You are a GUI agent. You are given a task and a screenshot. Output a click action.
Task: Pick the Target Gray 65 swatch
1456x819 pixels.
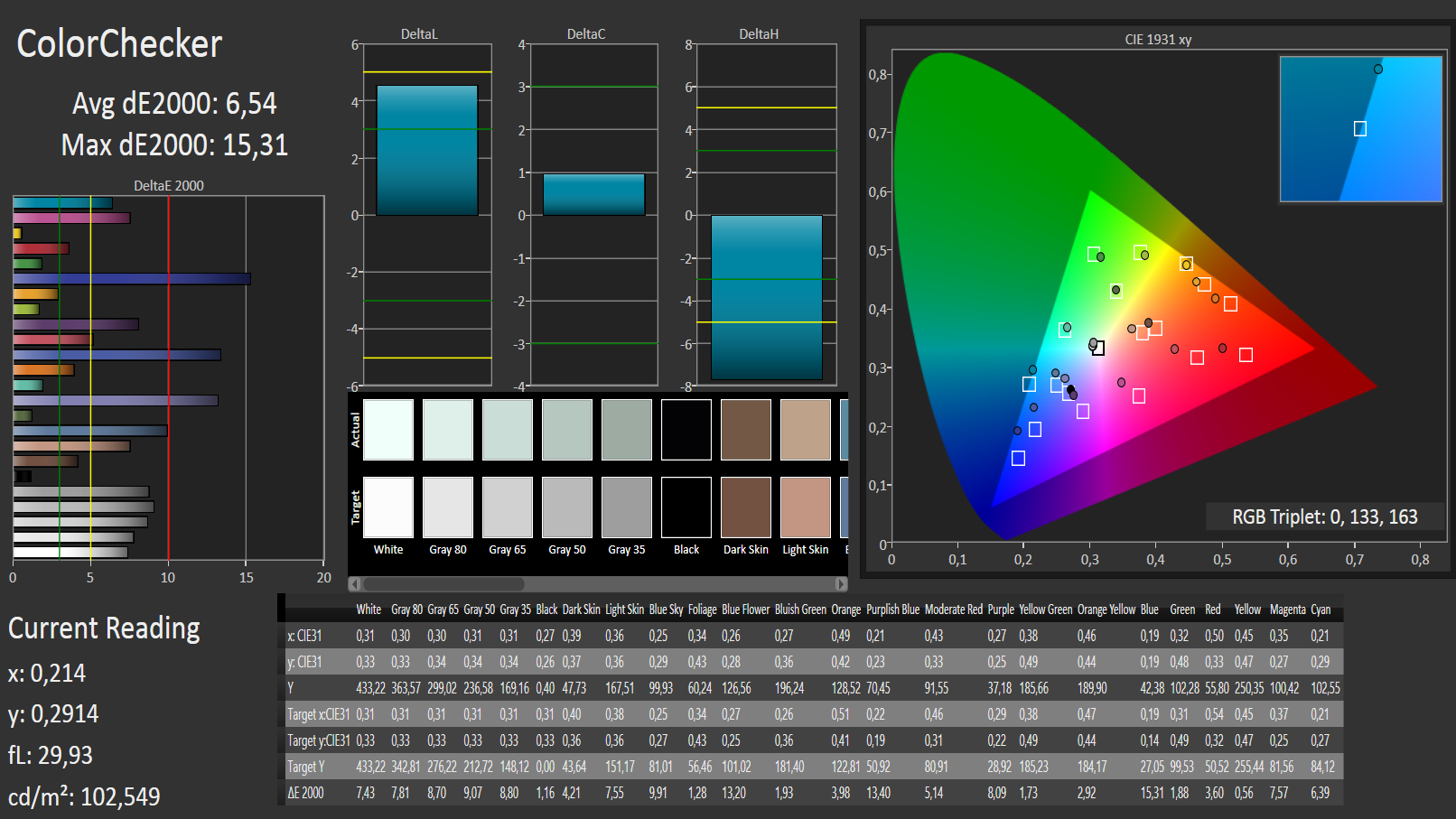coord(508,507)
